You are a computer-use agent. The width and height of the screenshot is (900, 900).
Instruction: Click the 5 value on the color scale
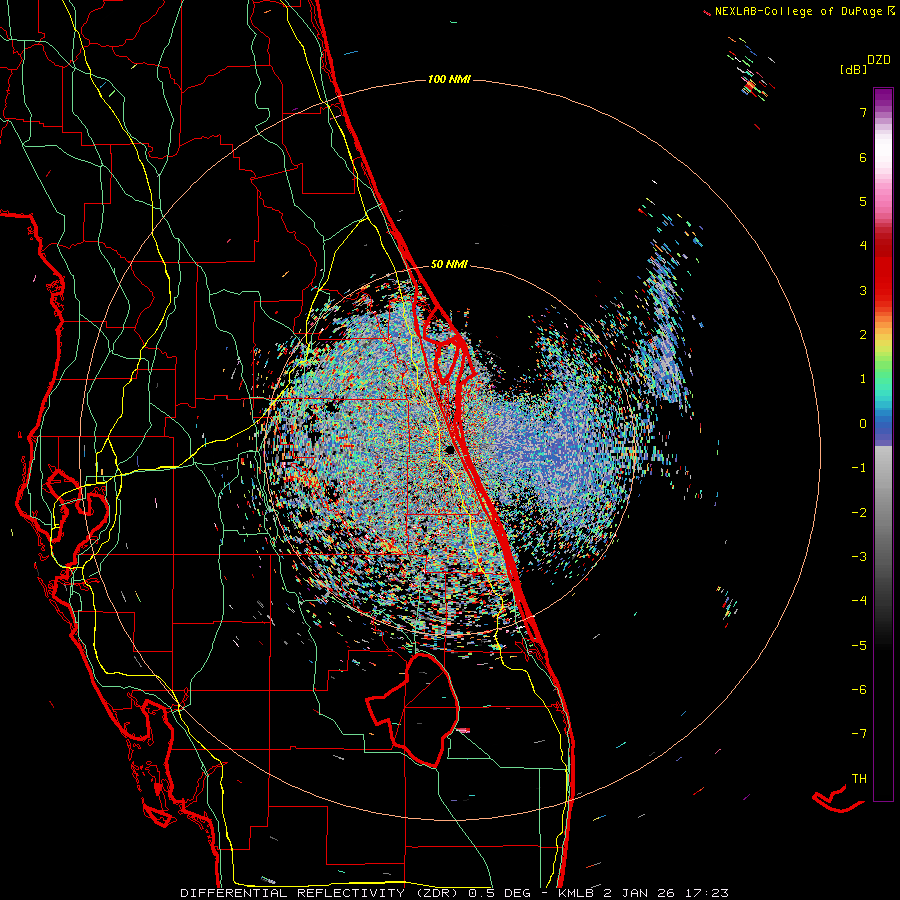tap(863, 201)
